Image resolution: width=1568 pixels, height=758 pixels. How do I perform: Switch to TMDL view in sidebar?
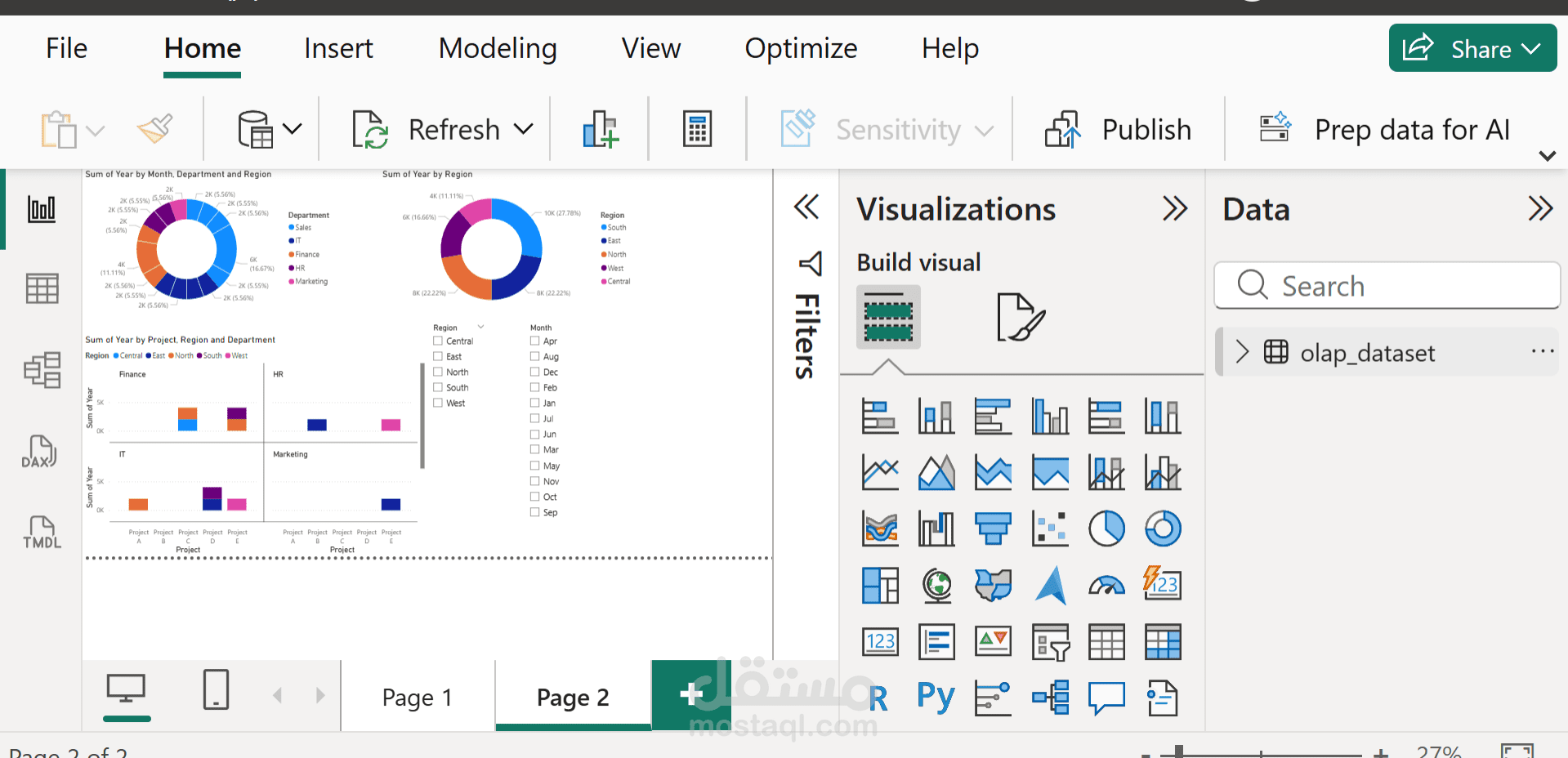[x=41, y=533]
